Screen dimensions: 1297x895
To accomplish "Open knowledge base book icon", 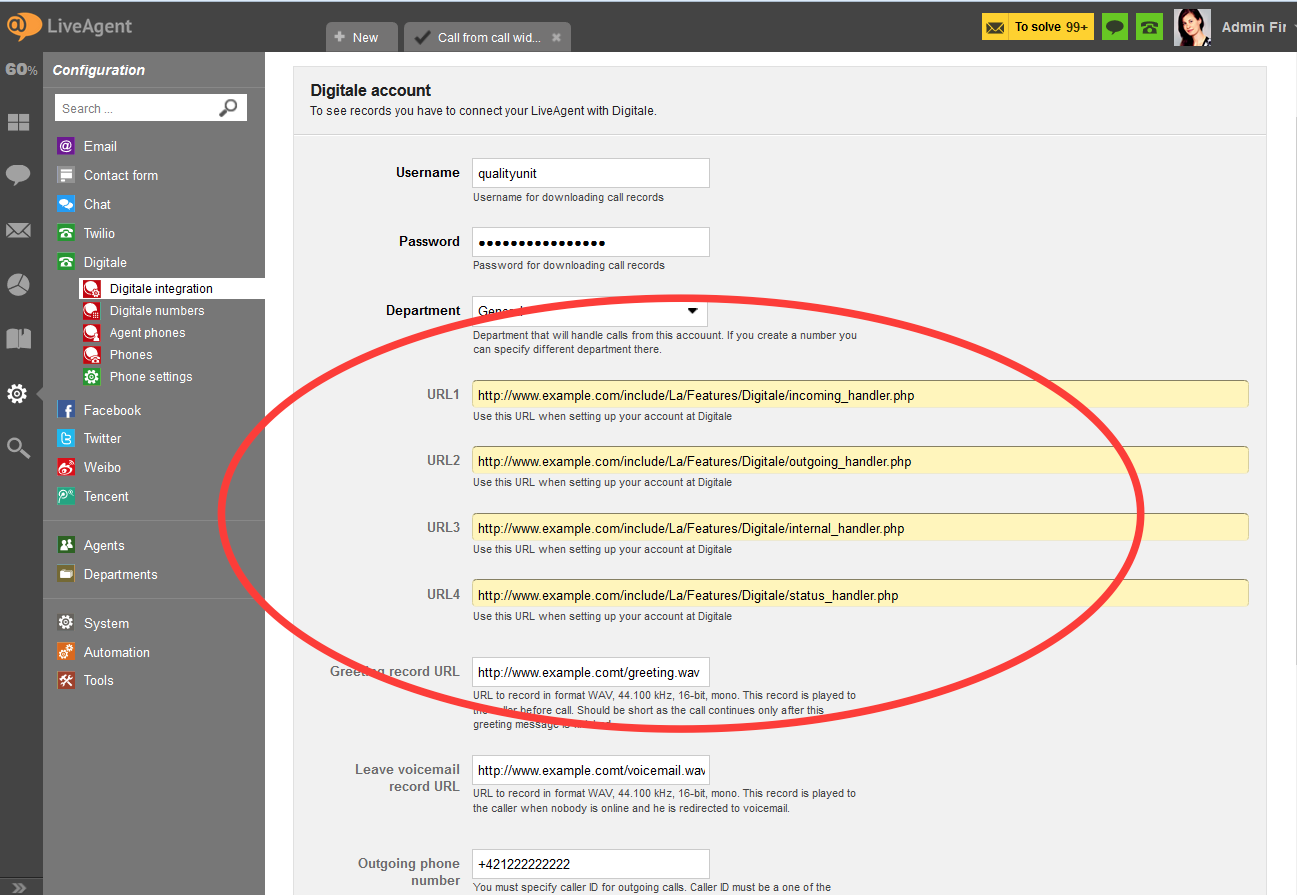I will point(18,339).
